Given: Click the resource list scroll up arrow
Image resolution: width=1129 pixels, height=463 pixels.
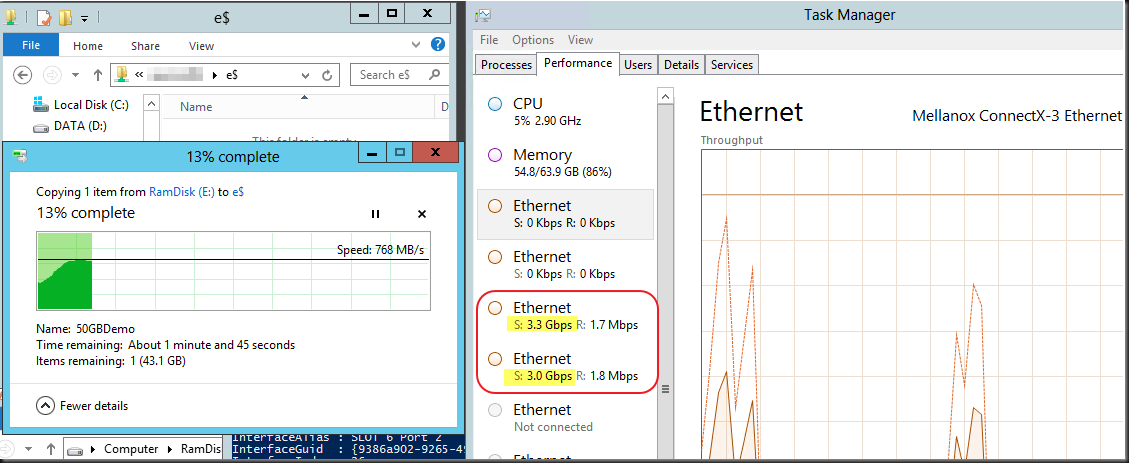Looking at the screenshot, I should point(666,96).
